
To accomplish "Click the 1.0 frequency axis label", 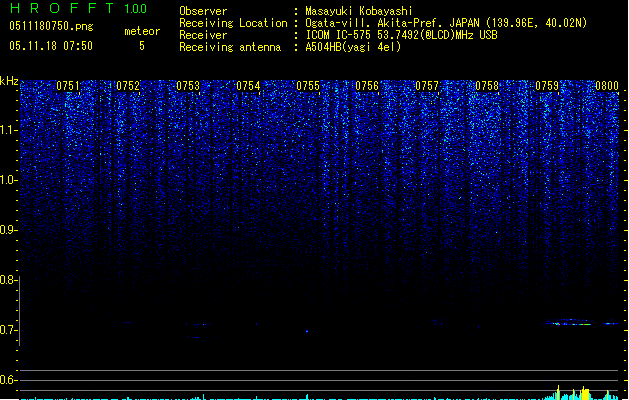I will (x=9, y=180).
